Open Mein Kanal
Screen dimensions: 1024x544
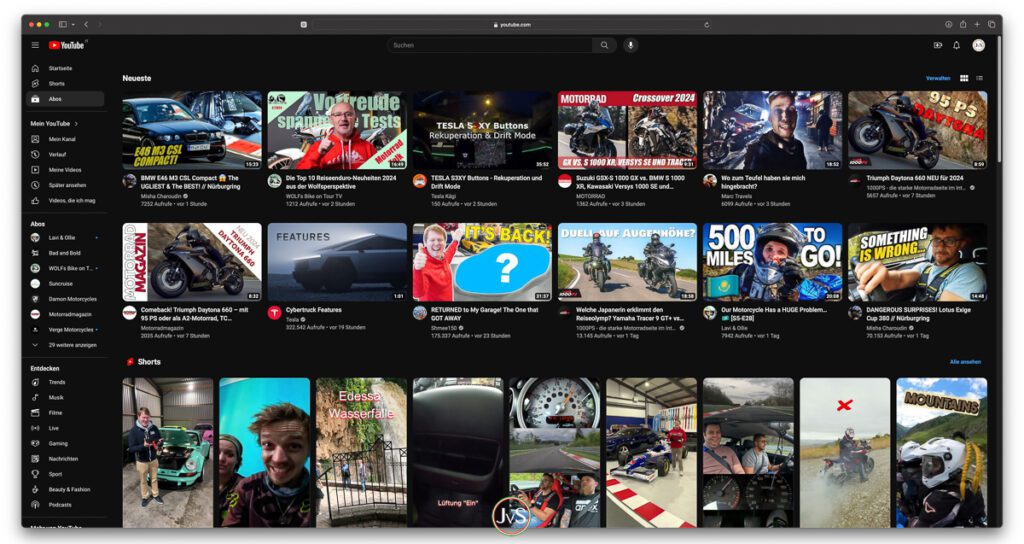coord(65,139)
